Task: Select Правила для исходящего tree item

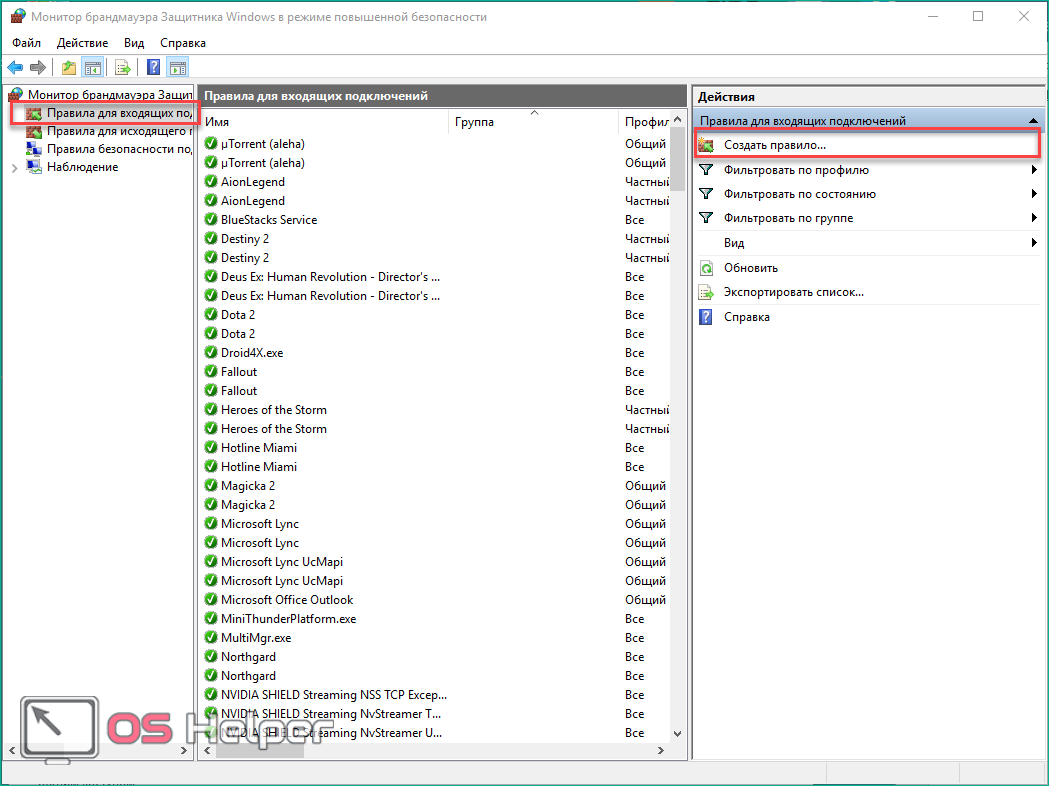Action: click(119, 131)
